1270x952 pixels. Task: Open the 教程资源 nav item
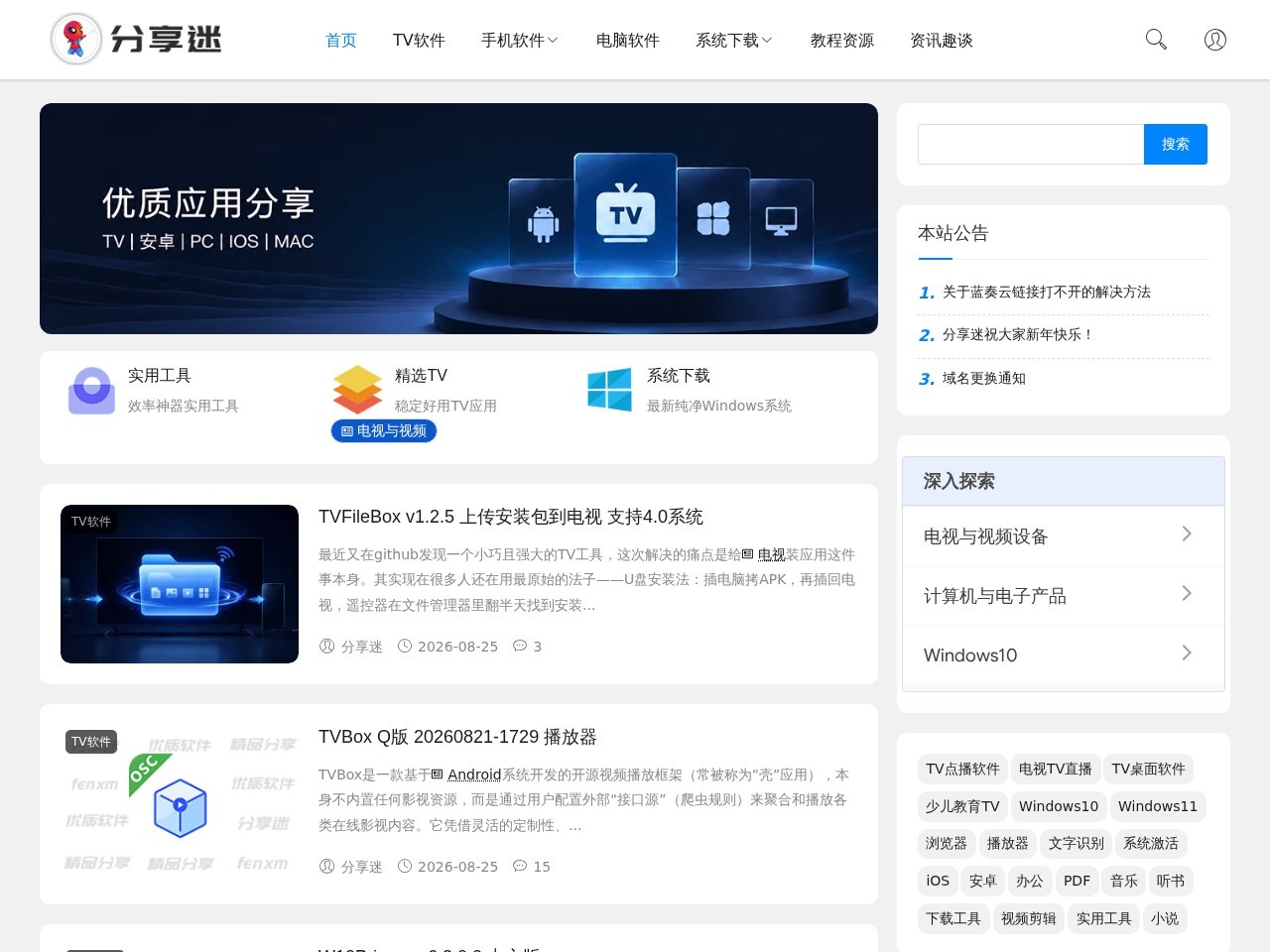pyautogui.click(x=842, y=41)
